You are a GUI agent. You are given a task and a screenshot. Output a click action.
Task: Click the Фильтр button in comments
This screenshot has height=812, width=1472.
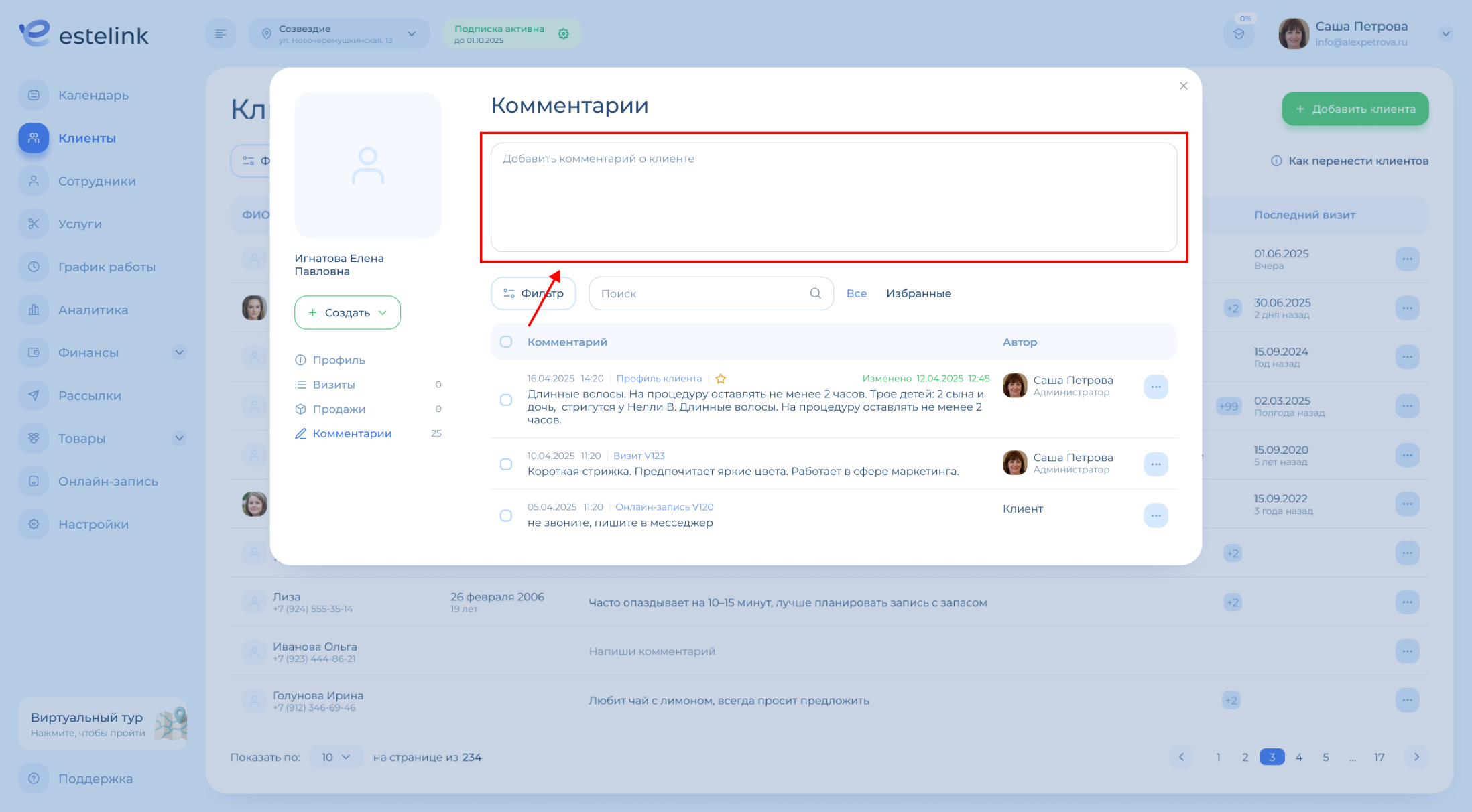534,293
